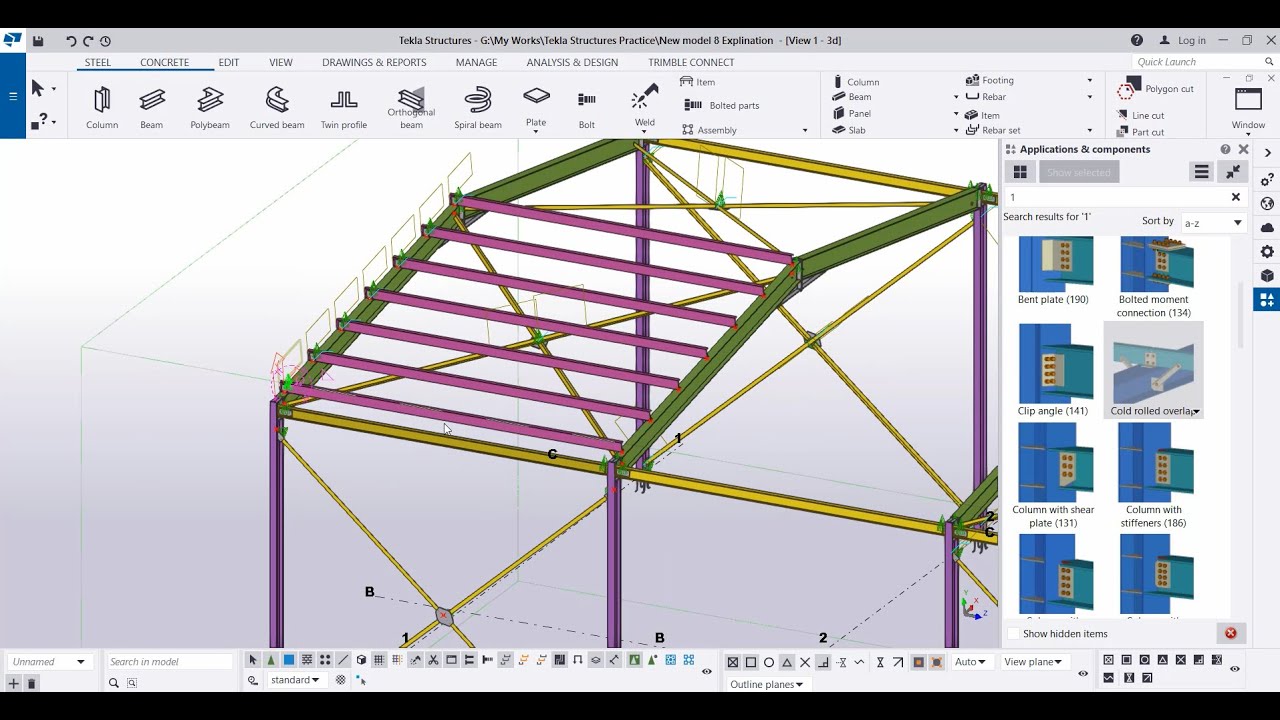Toggle the blue select-parts switch
Image resolution: width=1280 pixels, height=720 pixels.
[x=289, y=660]
